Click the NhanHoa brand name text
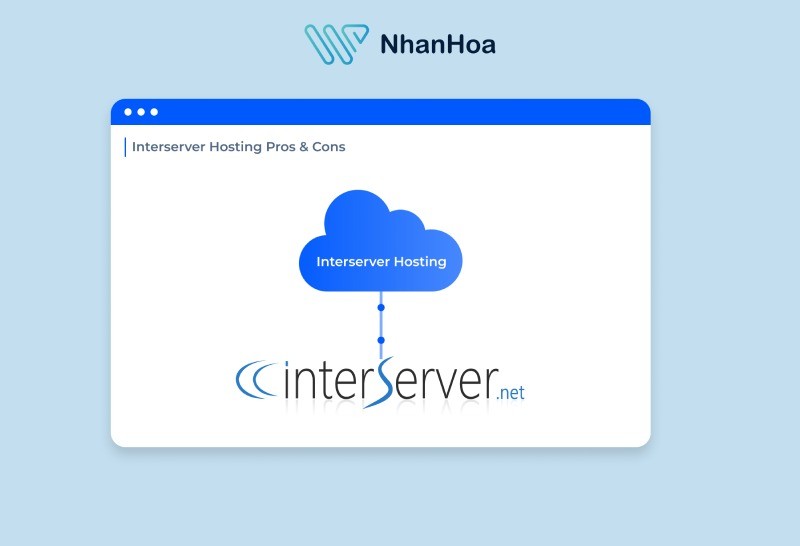Screen dimensions: 800x546 tap(438, 44)
